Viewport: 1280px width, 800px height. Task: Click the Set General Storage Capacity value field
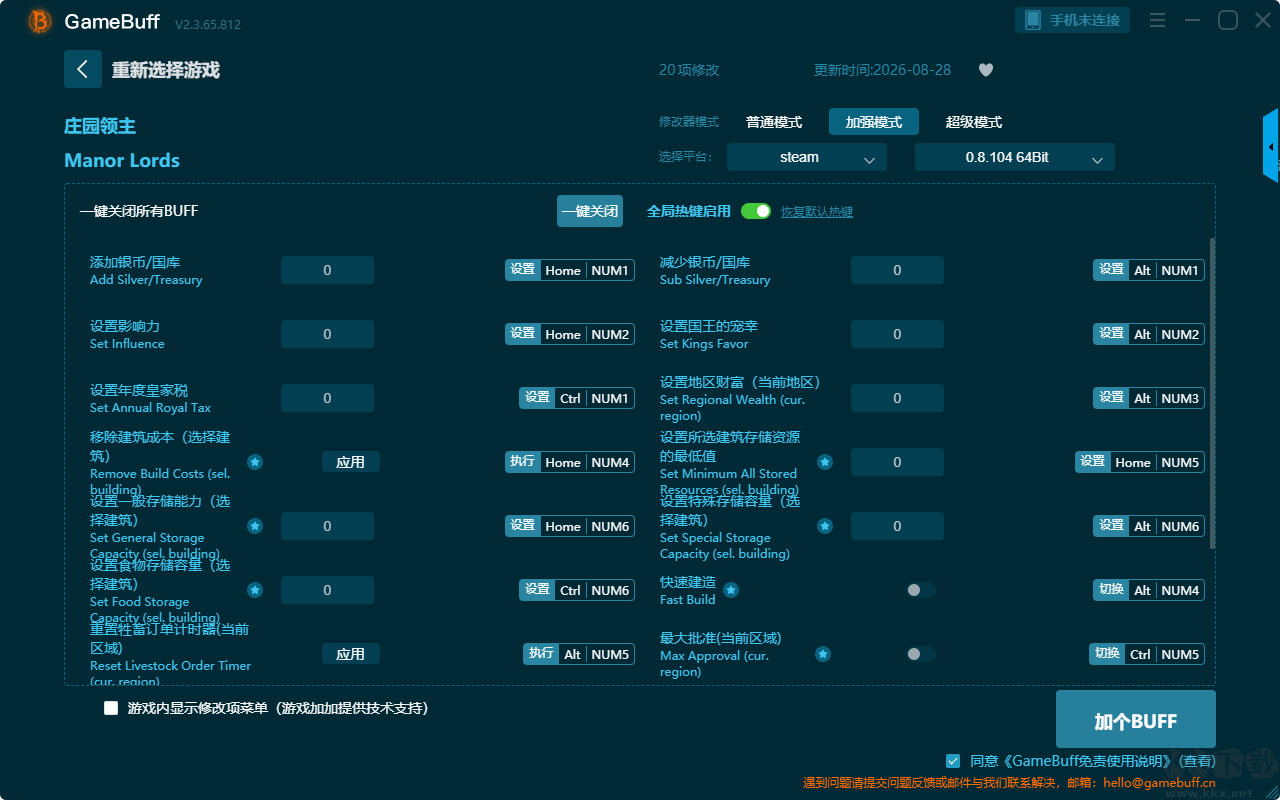click(x=327, y=526)
